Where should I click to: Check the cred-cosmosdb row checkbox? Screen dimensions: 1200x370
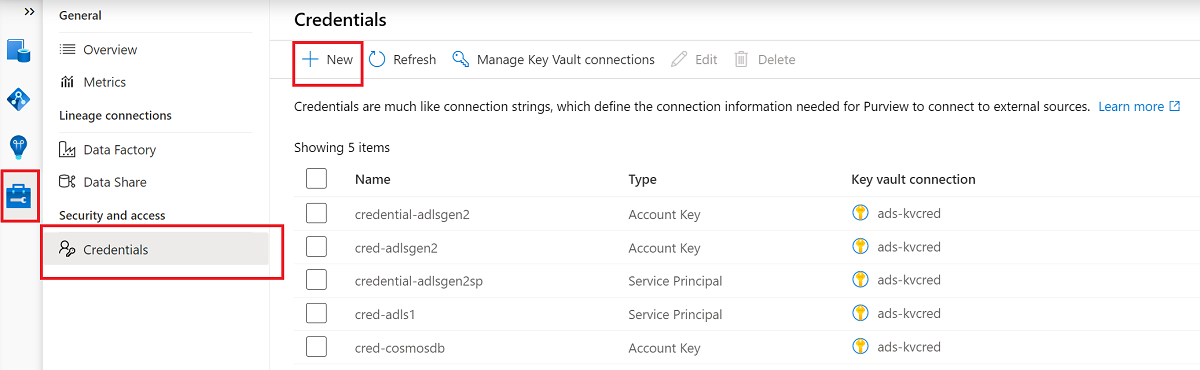coord(316,347)
